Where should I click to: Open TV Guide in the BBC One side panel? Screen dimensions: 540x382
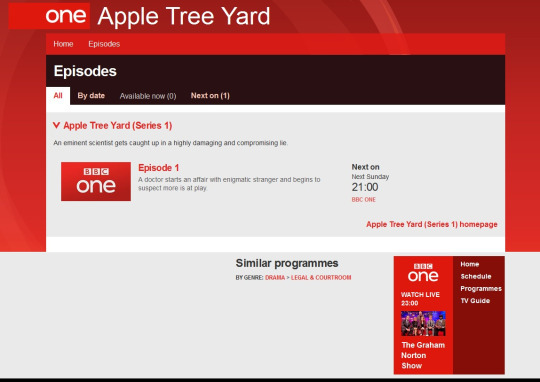(475, 301)
